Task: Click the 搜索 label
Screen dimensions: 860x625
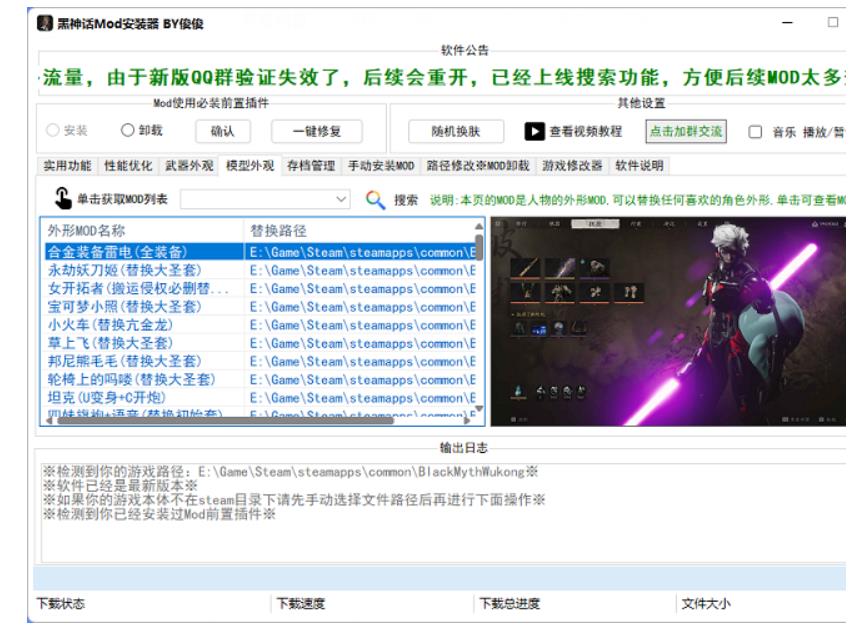Action: 406,200
